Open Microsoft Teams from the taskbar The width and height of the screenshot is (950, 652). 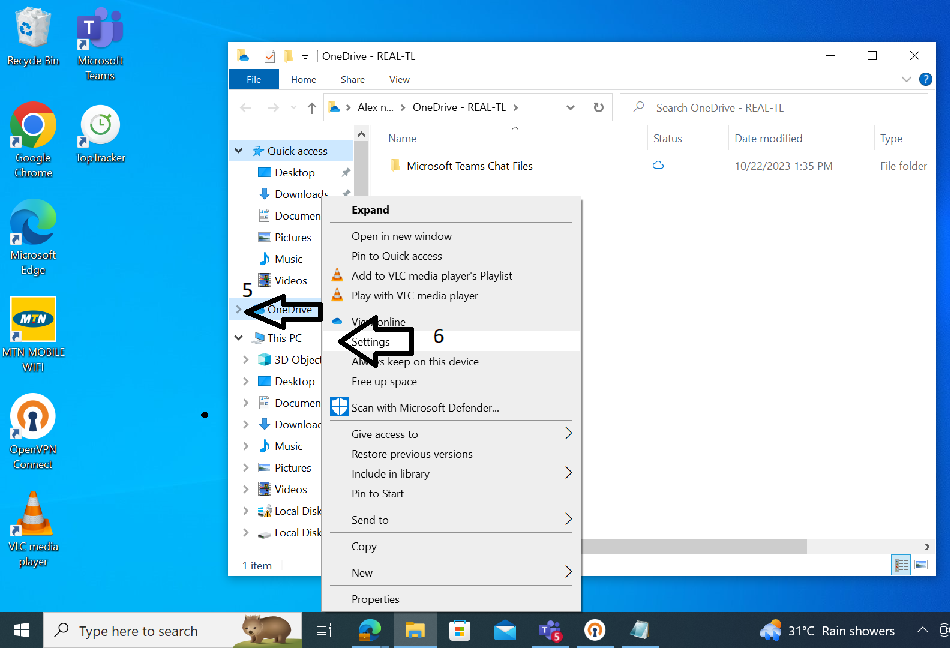(x=550, y=631)
